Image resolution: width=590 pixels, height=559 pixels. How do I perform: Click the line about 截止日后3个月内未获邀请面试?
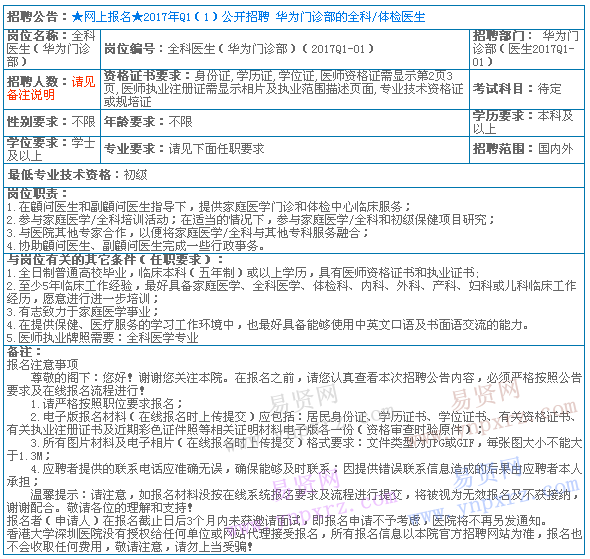[277, 521]
